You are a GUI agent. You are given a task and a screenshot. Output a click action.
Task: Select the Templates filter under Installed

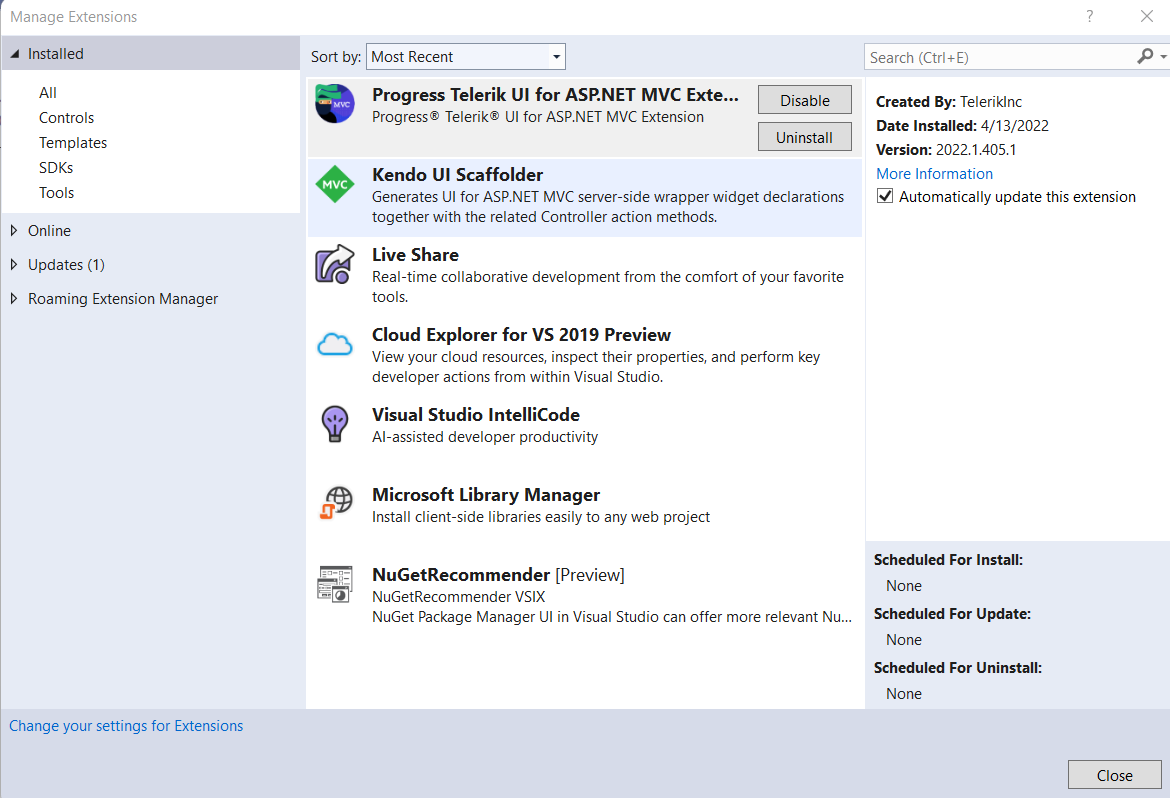tap(73, 143)
